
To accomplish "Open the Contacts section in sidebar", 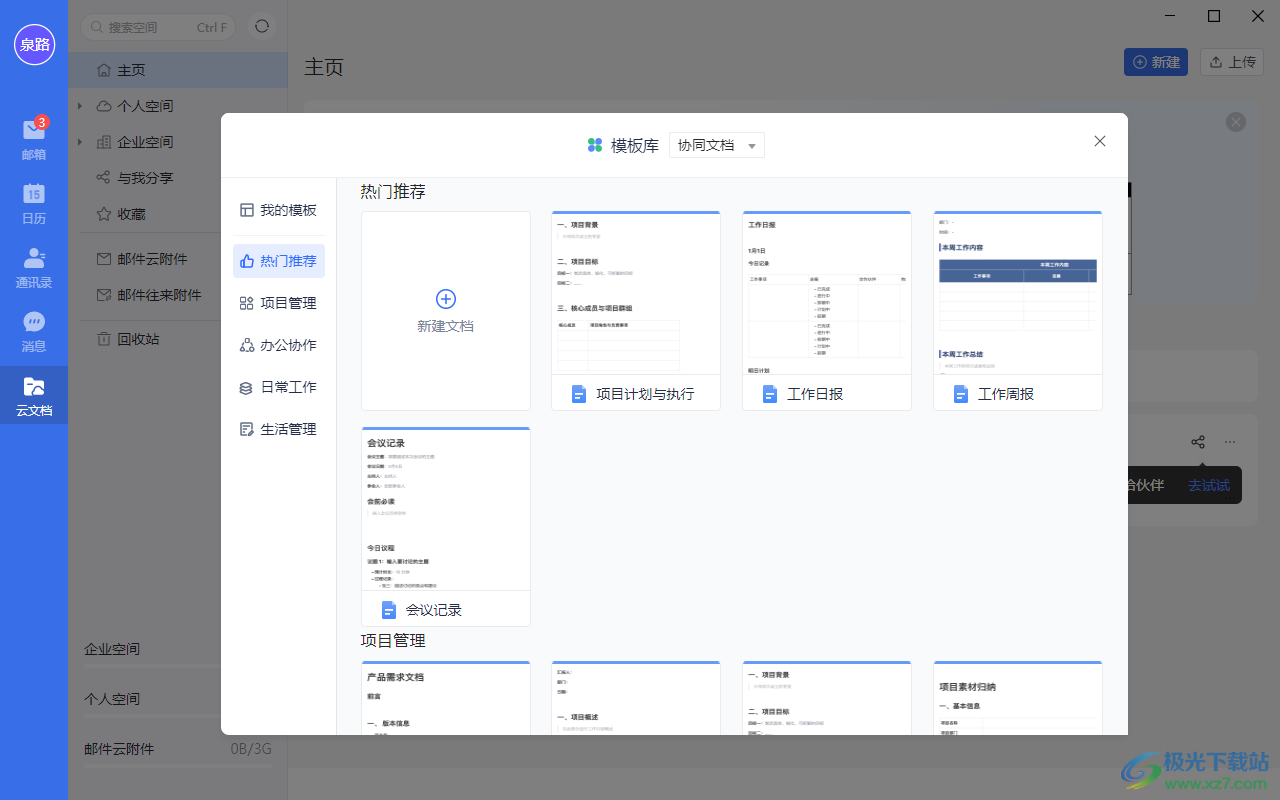I will click(x=34, y=268).
